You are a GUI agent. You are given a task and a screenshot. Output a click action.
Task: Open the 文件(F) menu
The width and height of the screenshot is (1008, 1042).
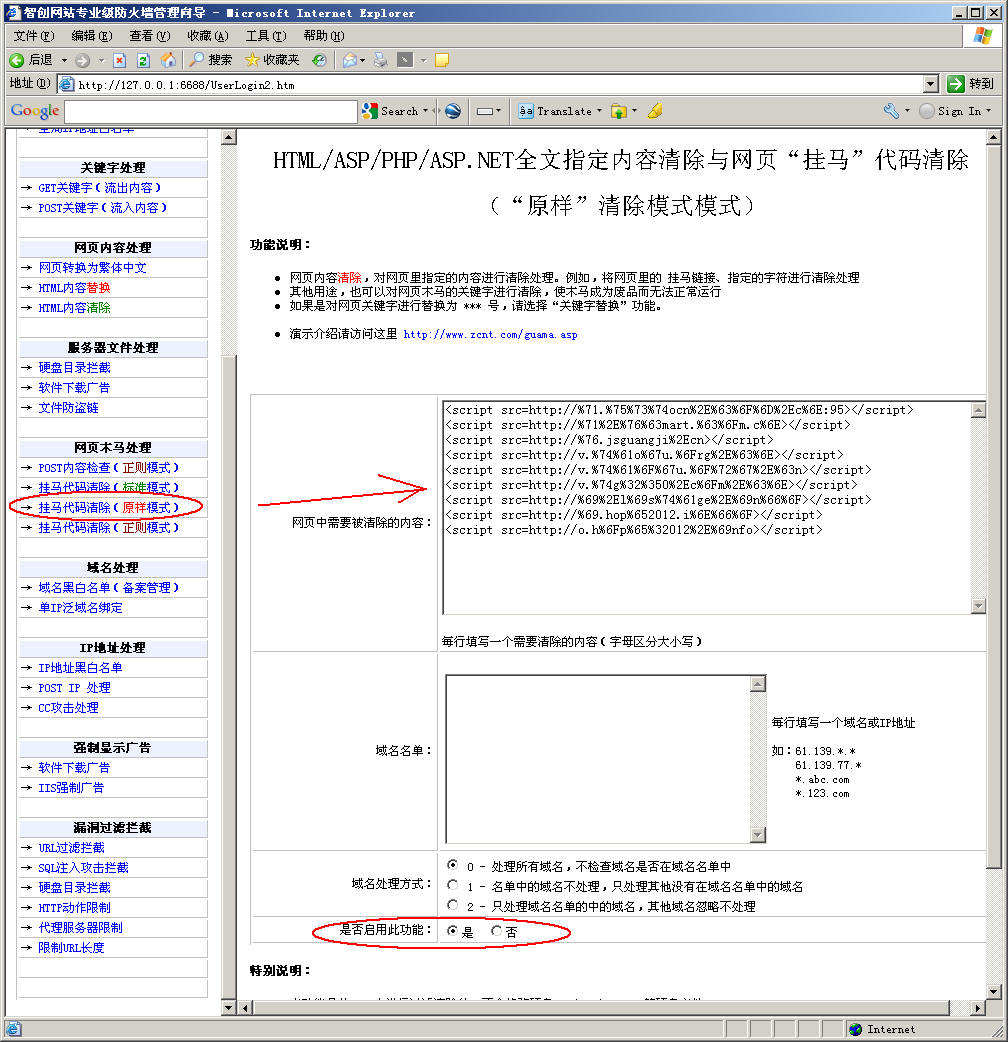click(34, 36)
